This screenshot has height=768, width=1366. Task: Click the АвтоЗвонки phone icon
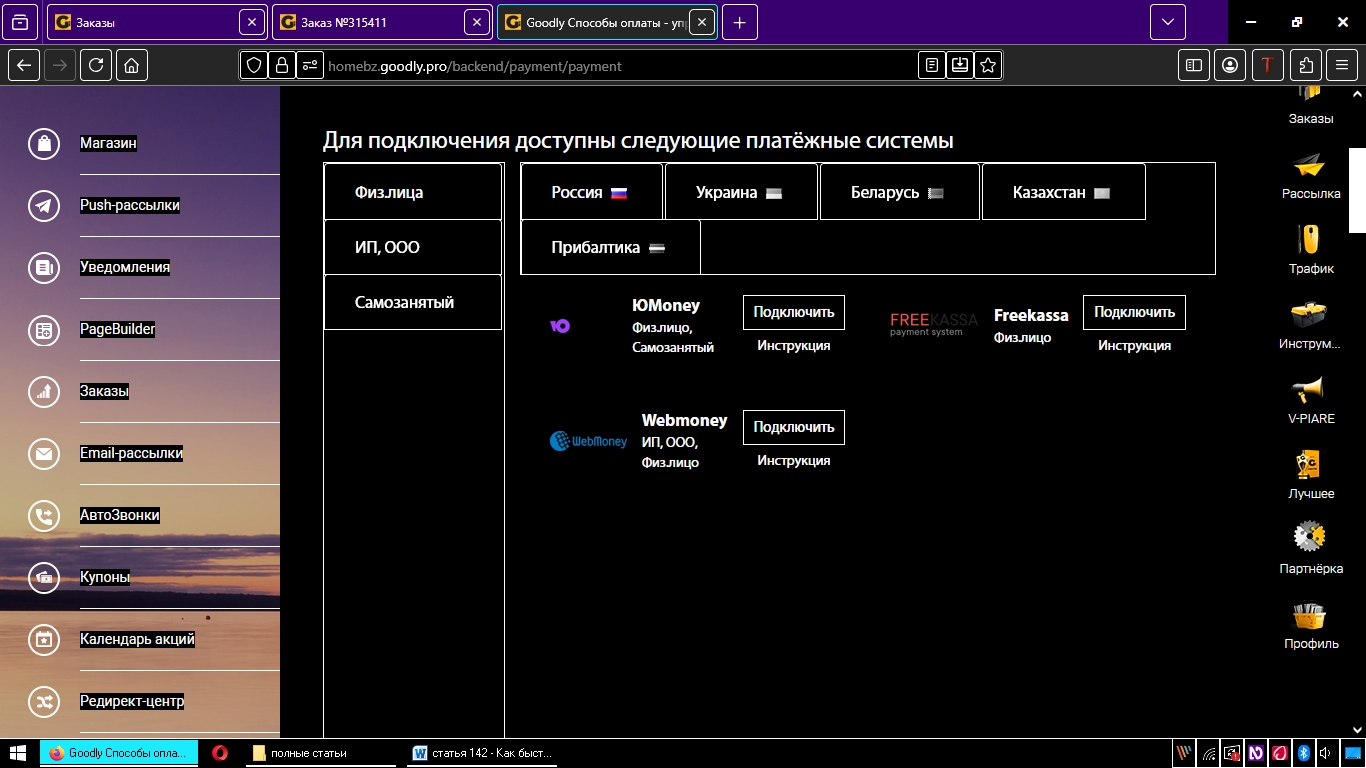point(43,515)
